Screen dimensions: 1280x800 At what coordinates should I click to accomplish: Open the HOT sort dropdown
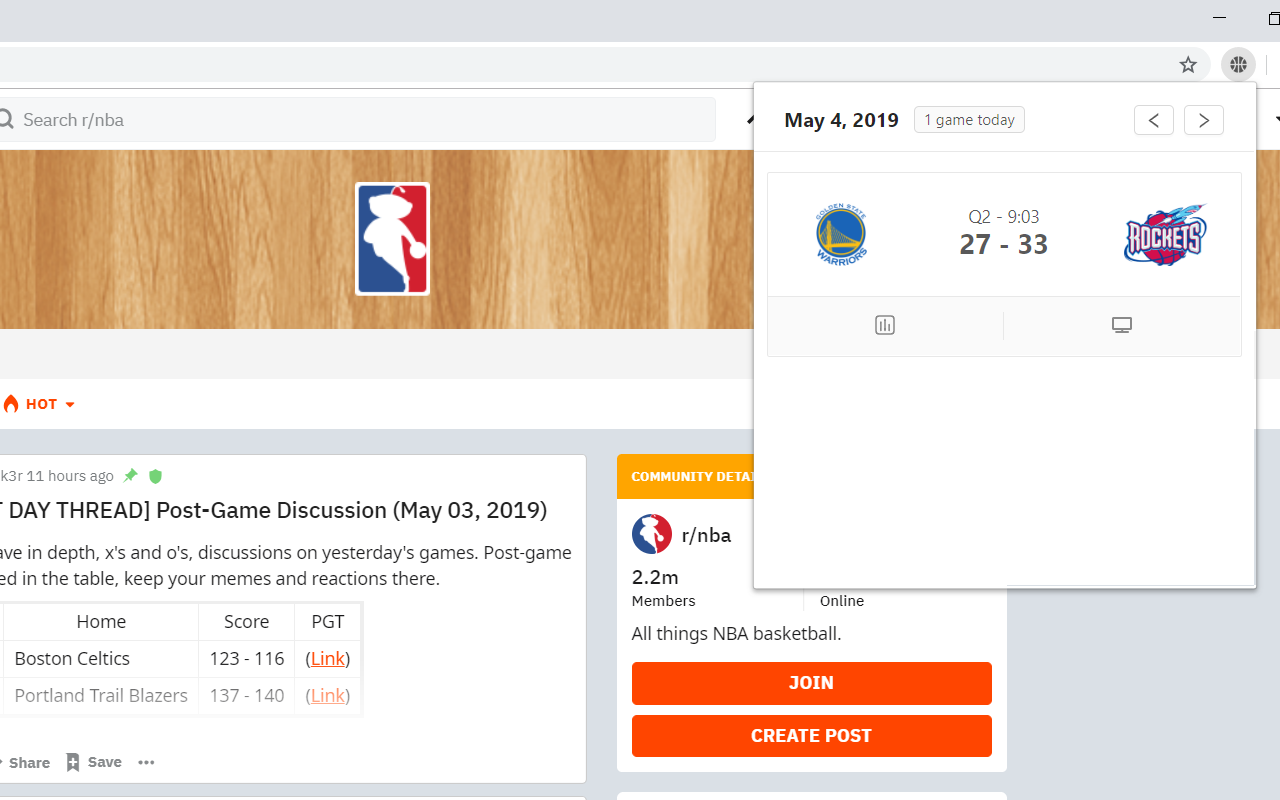coord(40,404)
